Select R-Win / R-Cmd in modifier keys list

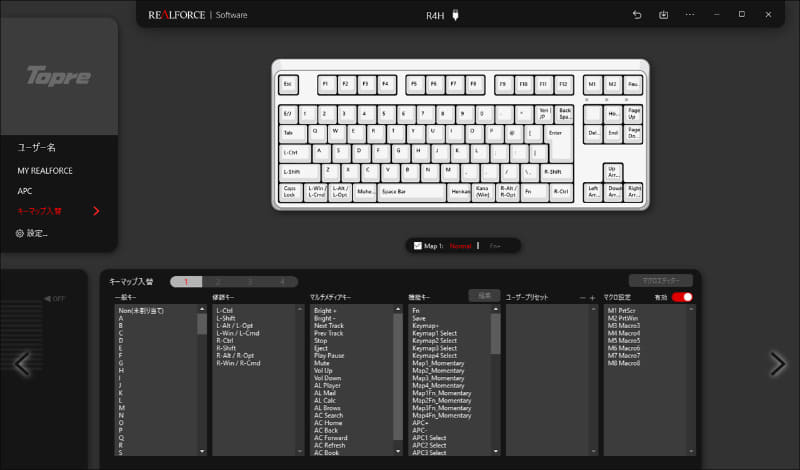coord(238,363)
